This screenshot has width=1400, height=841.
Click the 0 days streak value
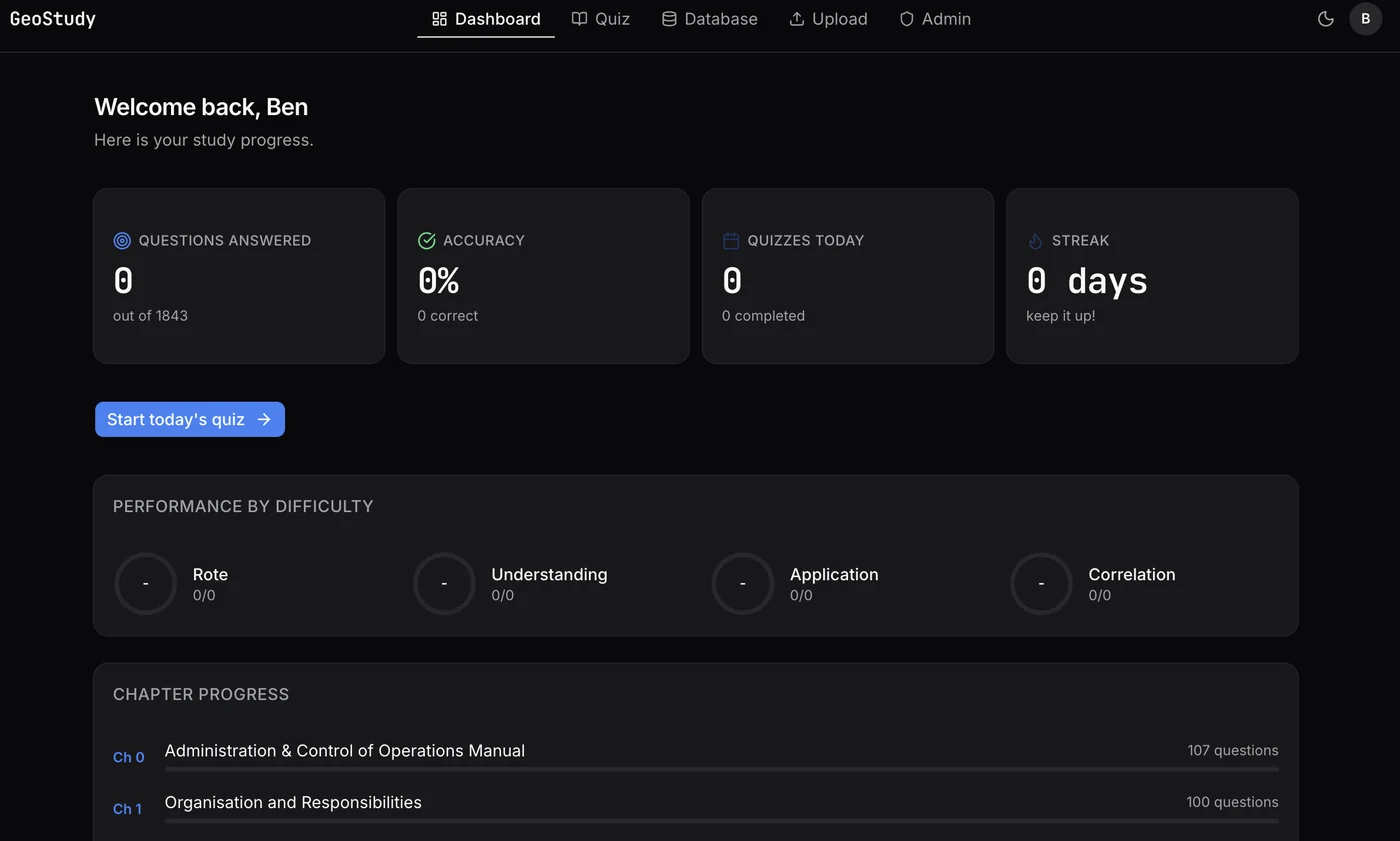(x=1087, y=281)
